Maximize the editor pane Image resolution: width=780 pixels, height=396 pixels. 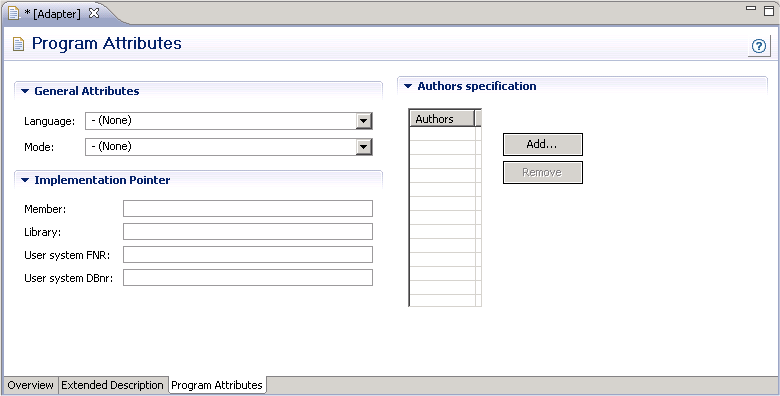[769, 10]
